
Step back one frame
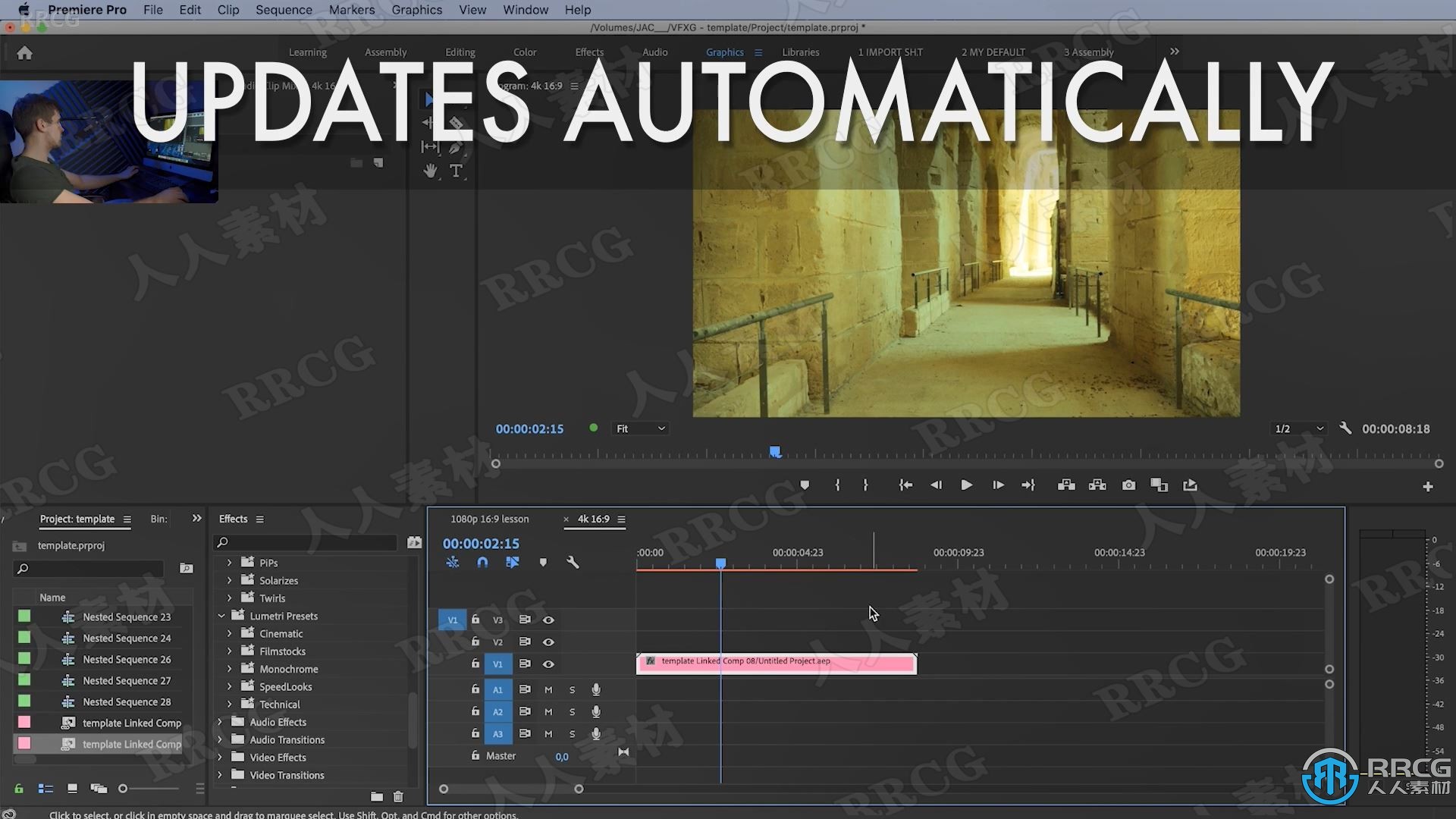tap(936, 485)
